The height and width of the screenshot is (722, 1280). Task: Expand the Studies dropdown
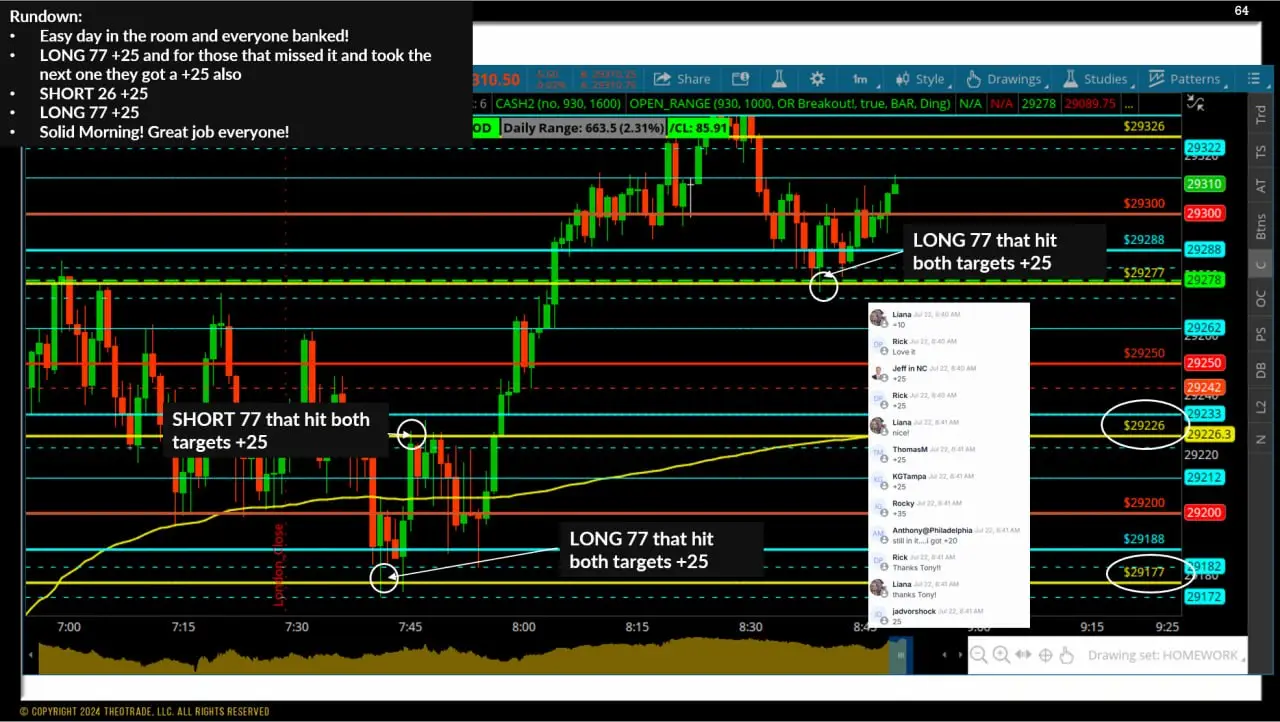coord(1097,79)
